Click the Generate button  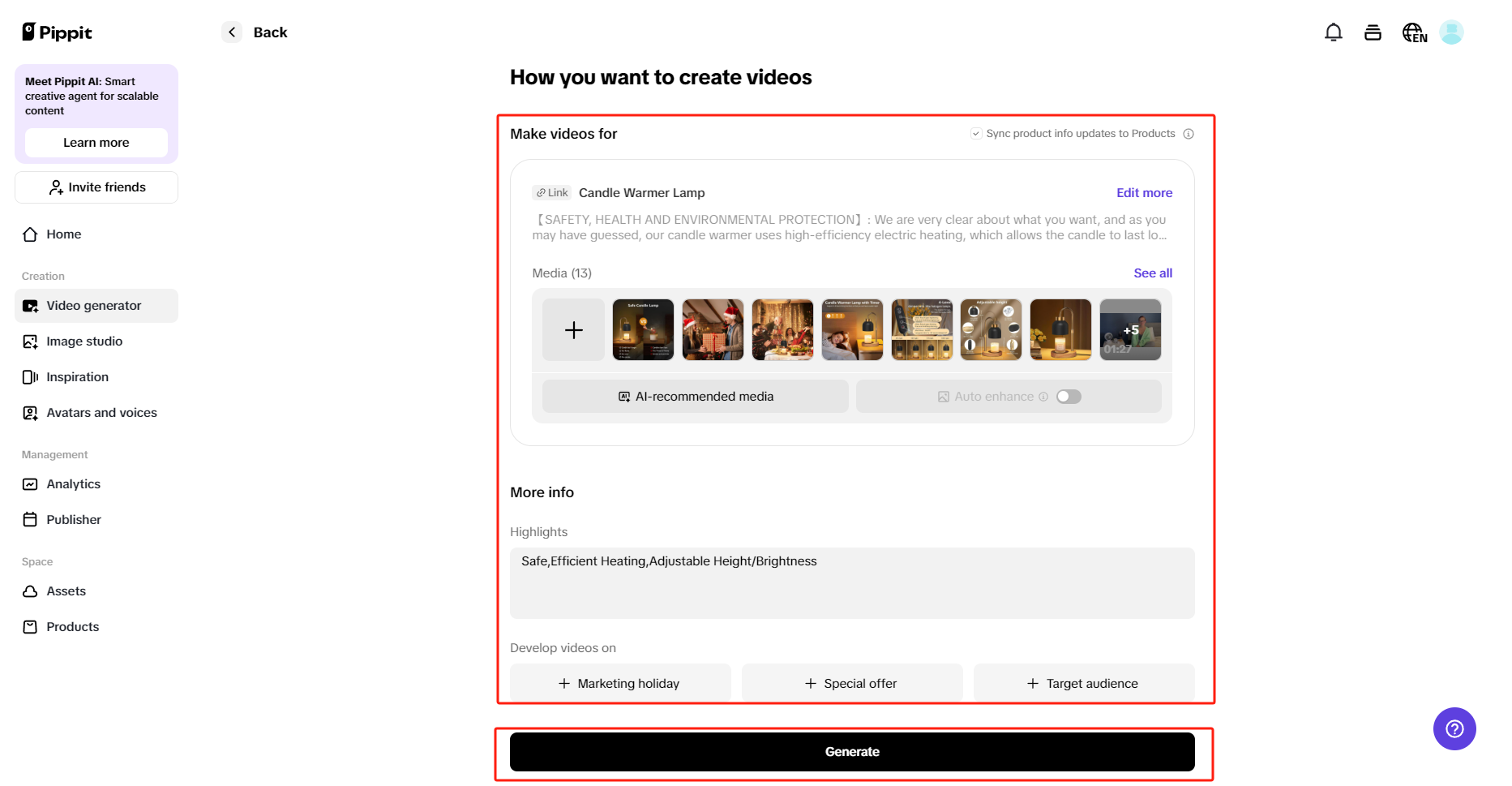pos(852,752)
